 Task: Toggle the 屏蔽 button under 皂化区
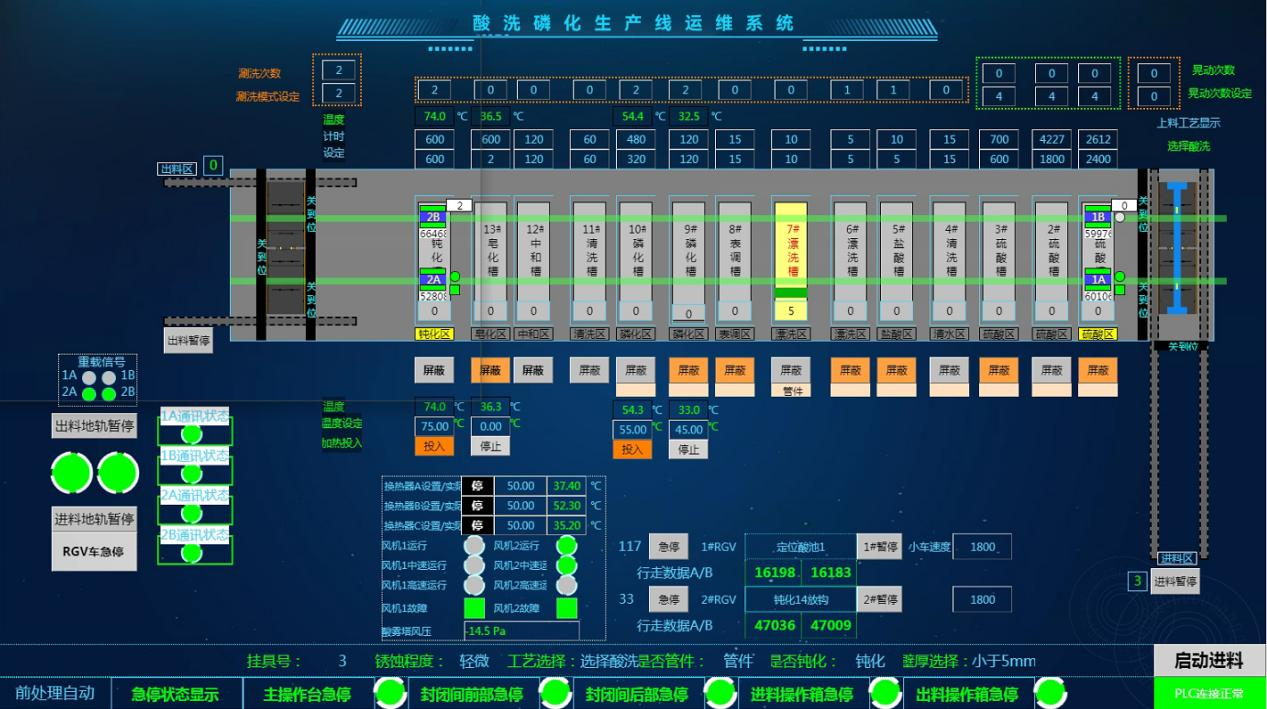[x=489, y=370]
